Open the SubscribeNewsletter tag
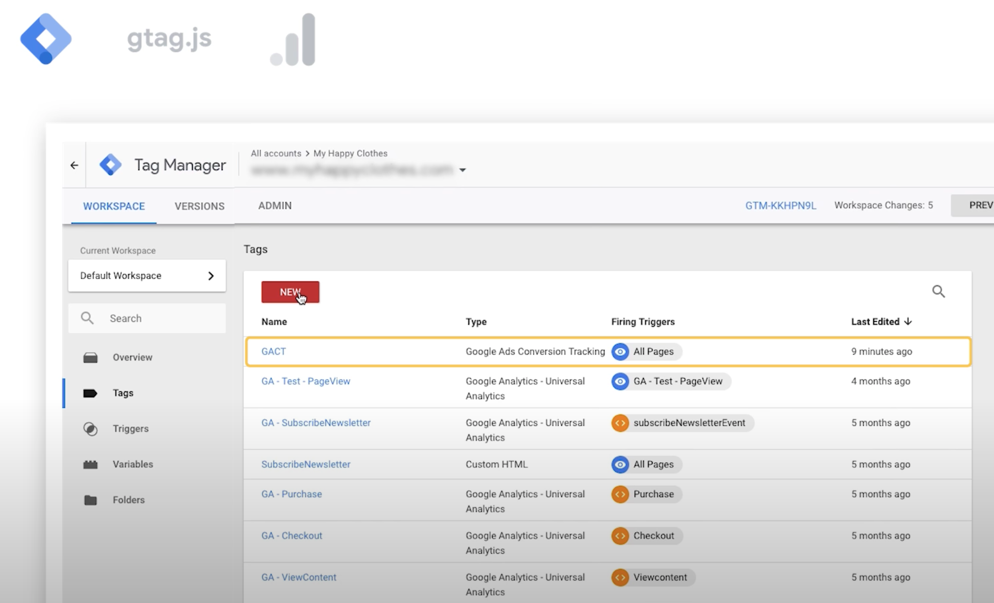This screenshot has height=603, width=994. (306, 464)
